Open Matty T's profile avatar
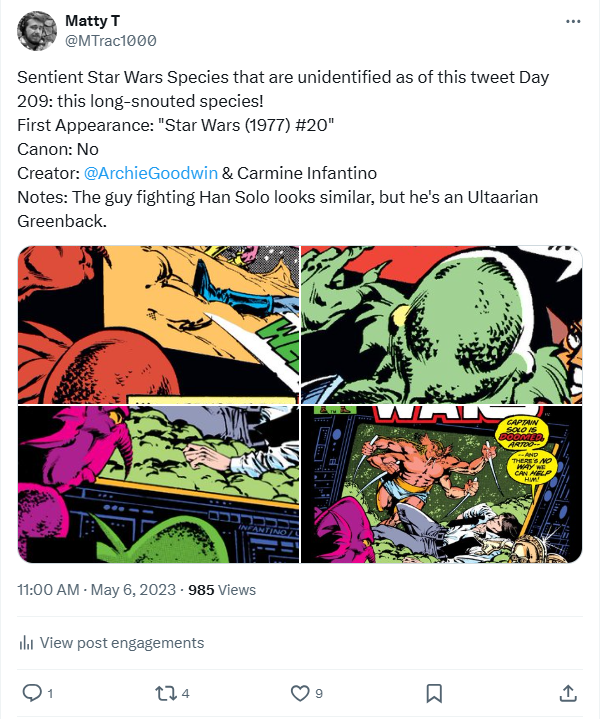Image resolution: width=602 pixels, height=719 pixels. click(37, 30)
